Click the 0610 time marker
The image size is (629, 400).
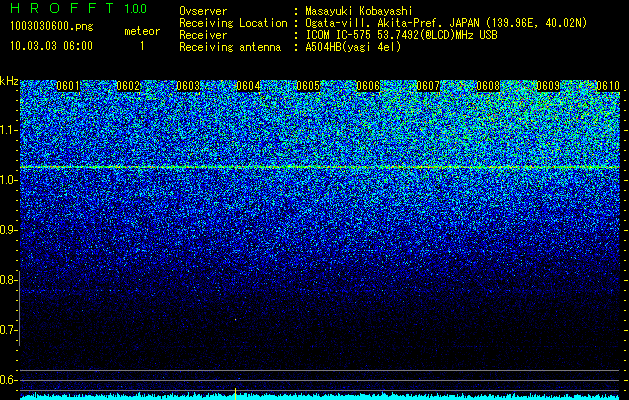(608, 86)
